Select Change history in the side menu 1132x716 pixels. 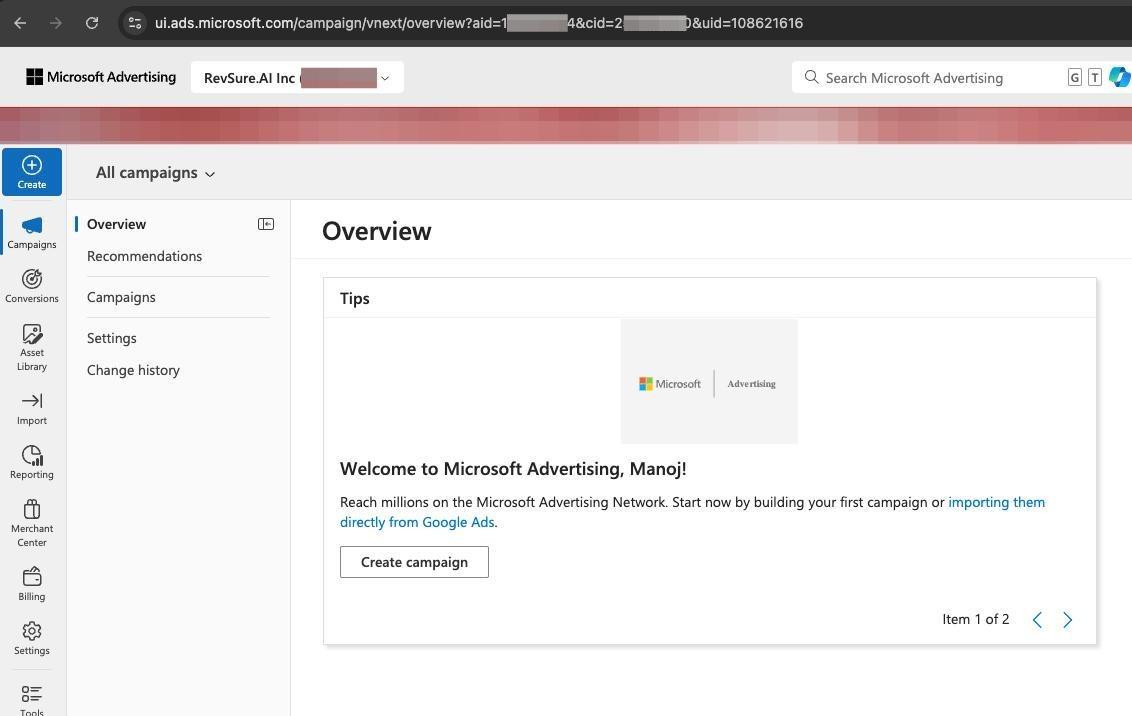pos(133,370)
